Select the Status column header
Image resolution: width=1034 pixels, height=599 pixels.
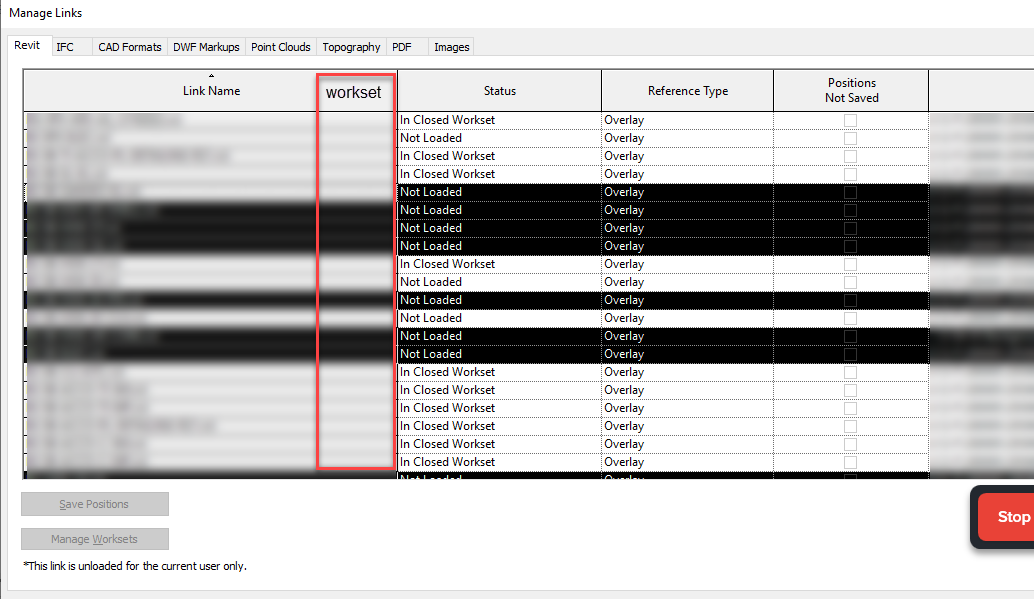(x=499, y=90)
